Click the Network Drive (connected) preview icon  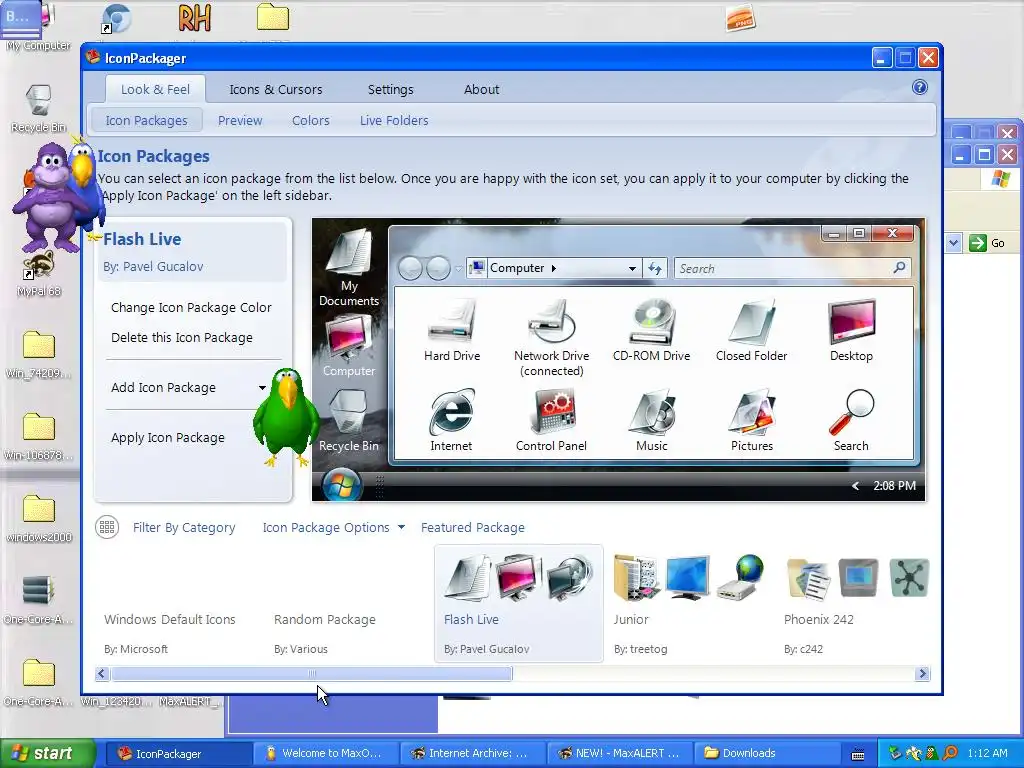click(x=551, y=322)
